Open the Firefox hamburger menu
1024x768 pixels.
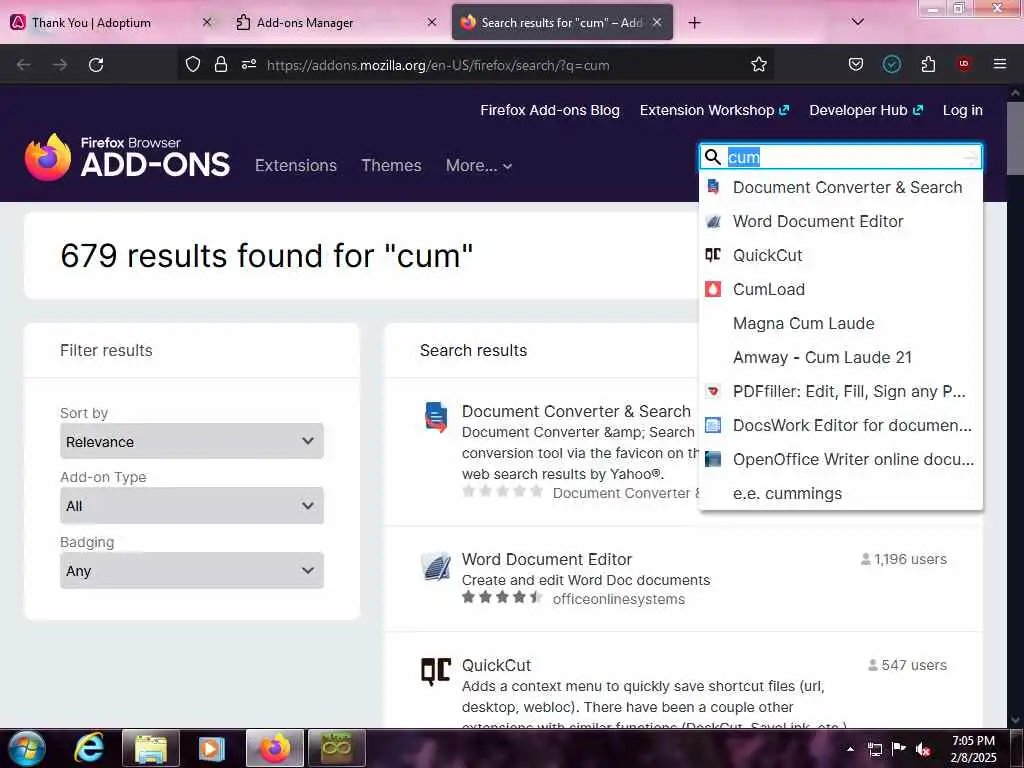click(x=999, y=64)
